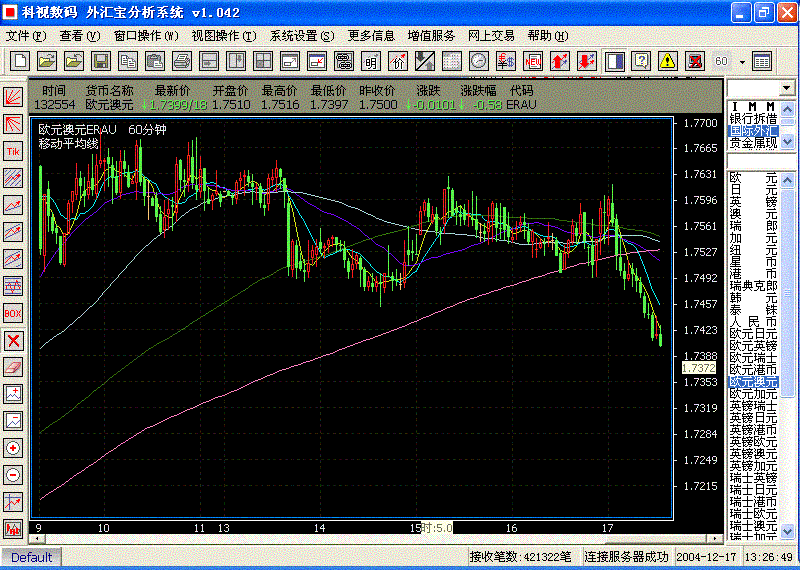800x570 pixels.
Task: Toggle the side panel split-view toolbar button
Action: (x=615, y=61)
